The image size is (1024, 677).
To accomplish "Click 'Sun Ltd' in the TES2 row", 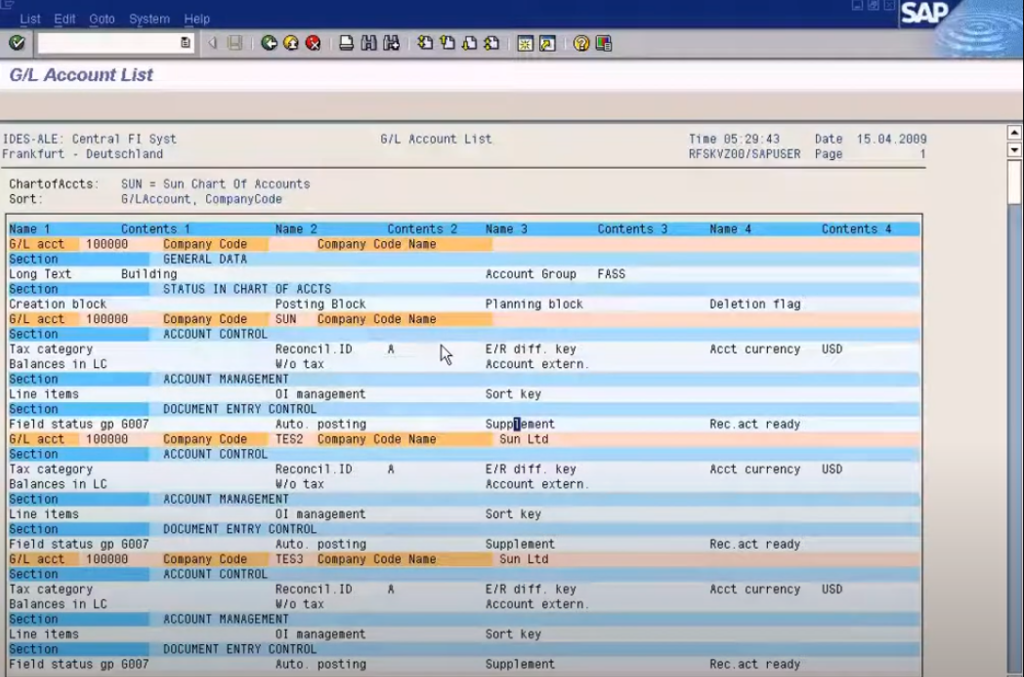I will 524,439.
